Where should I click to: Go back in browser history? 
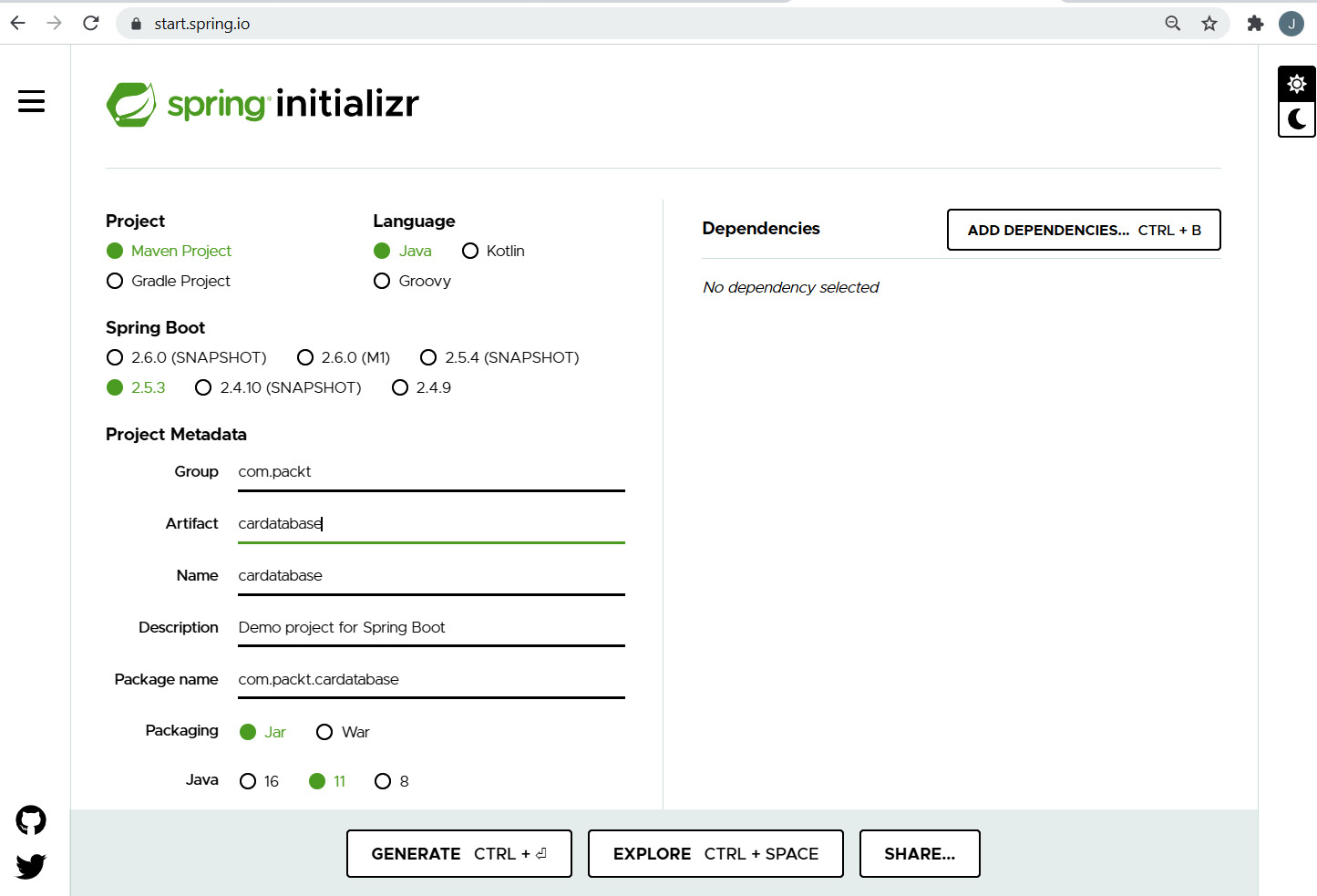coord(18,23)
